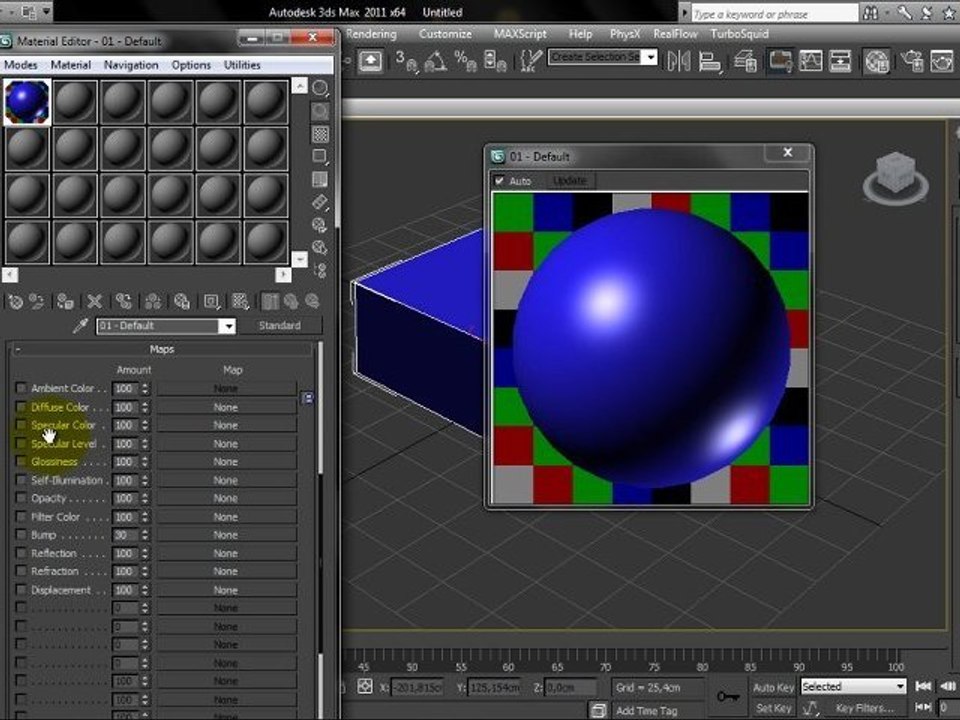Screen dimensions: 960x720
Task: Open the Selected key filter dropdown
Action: point(853,686)
